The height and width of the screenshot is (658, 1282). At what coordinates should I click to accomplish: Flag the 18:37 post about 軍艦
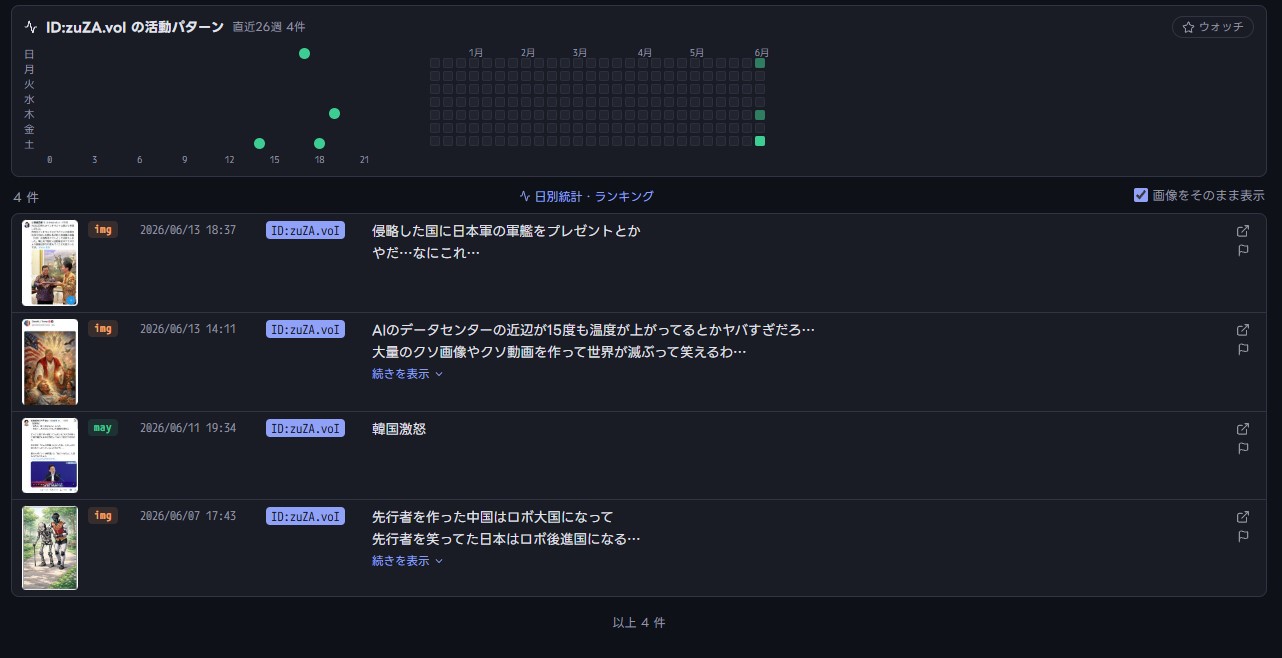coord(1243,251)
